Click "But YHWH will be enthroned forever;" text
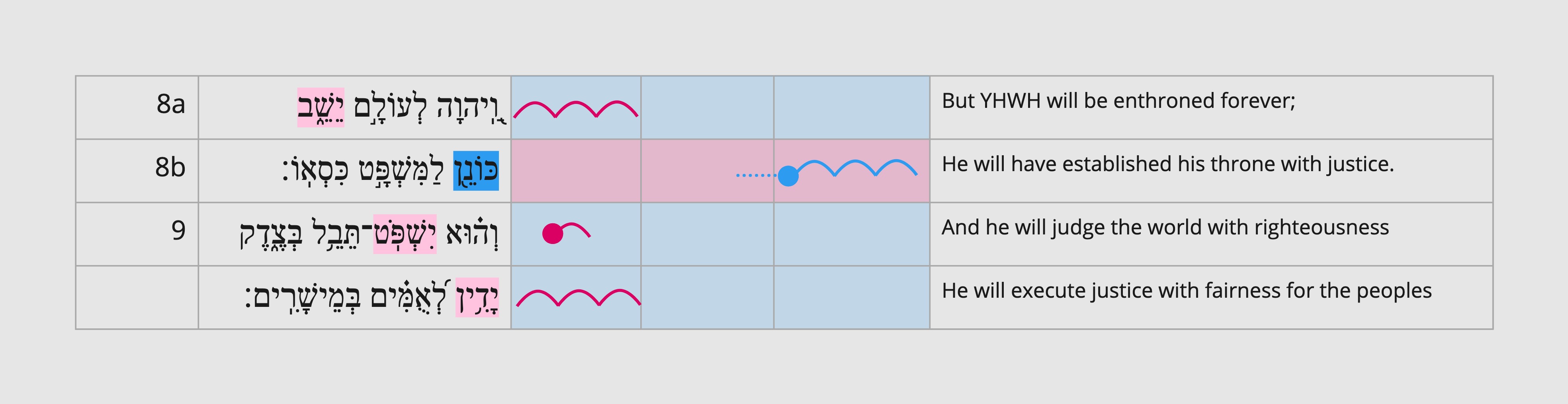1568x404 pixels. click(x=1118, y=101)
